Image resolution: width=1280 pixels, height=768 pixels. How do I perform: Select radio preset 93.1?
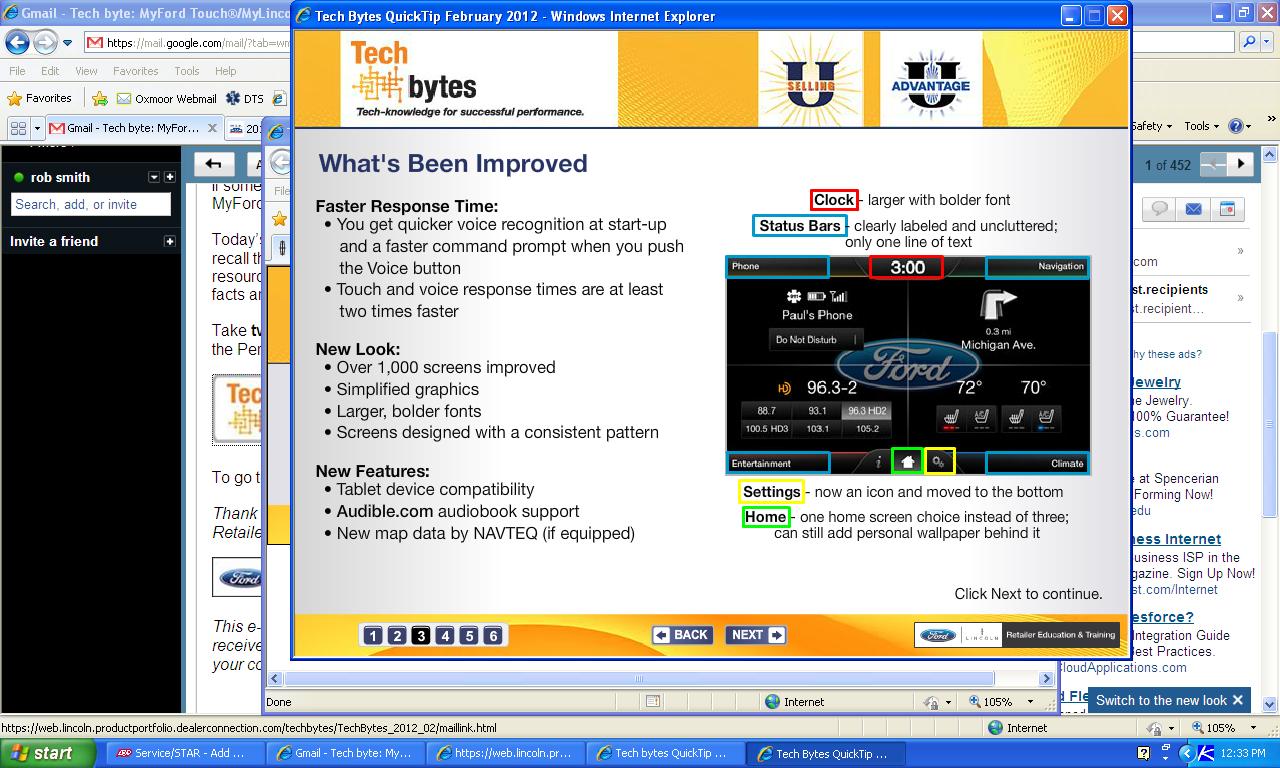pyautogui.click(x=817, y=411)
